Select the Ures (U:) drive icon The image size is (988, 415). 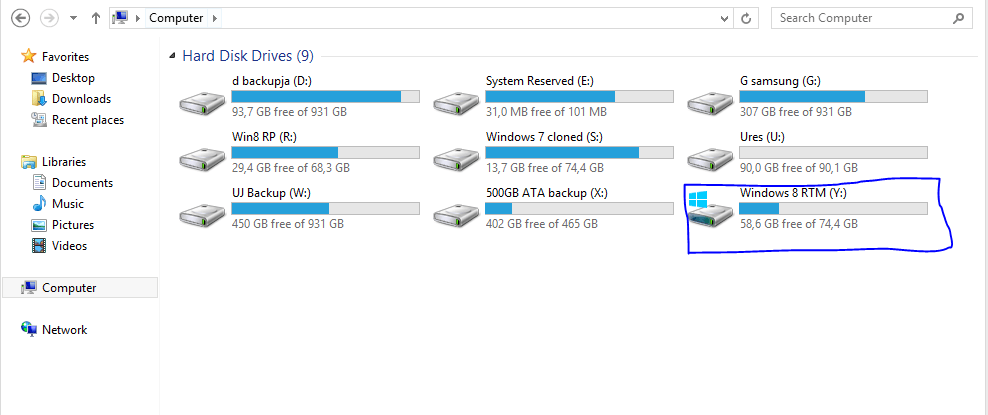711,158
